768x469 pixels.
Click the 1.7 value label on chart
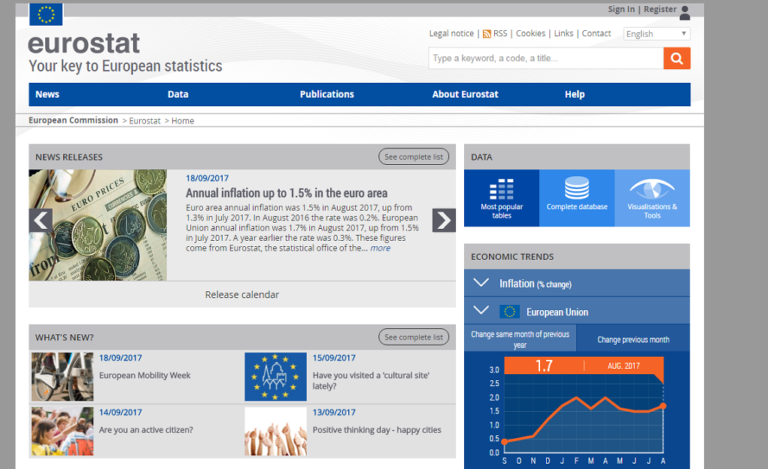pyautogui.click(x=544, y=366)
